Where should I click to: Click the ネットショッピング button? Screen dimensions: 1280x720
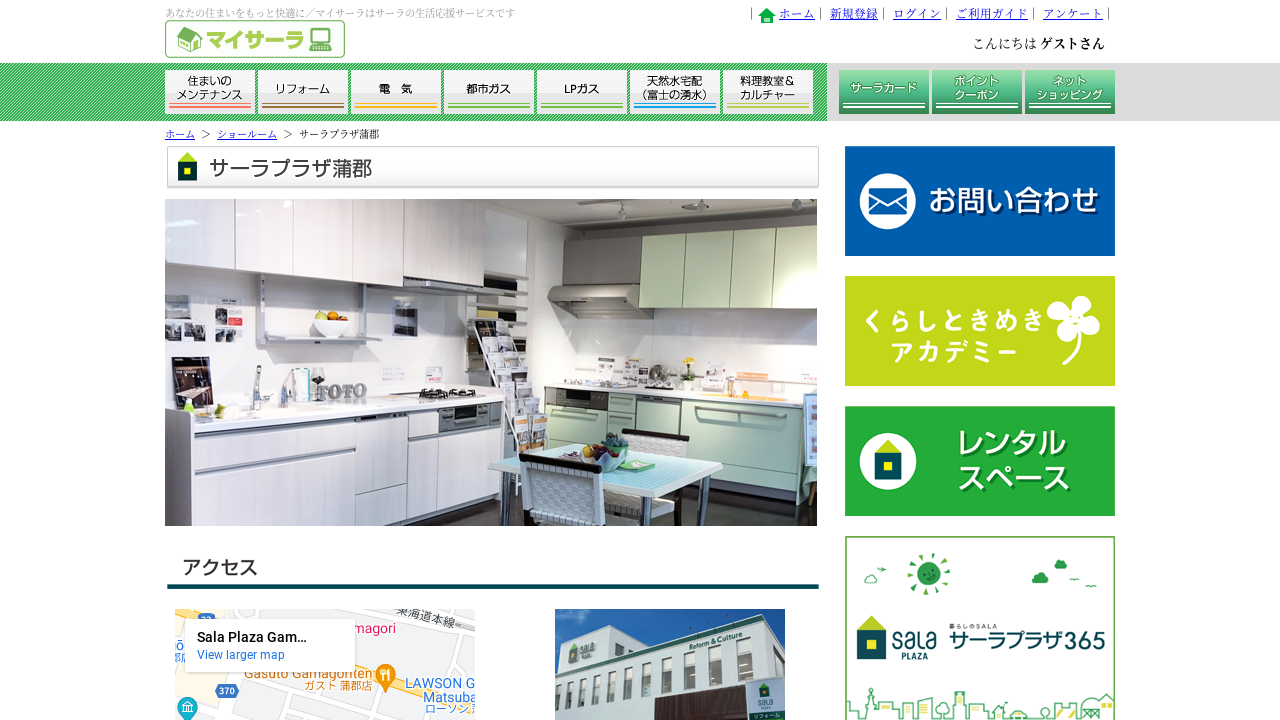[x=1070, y=91]
